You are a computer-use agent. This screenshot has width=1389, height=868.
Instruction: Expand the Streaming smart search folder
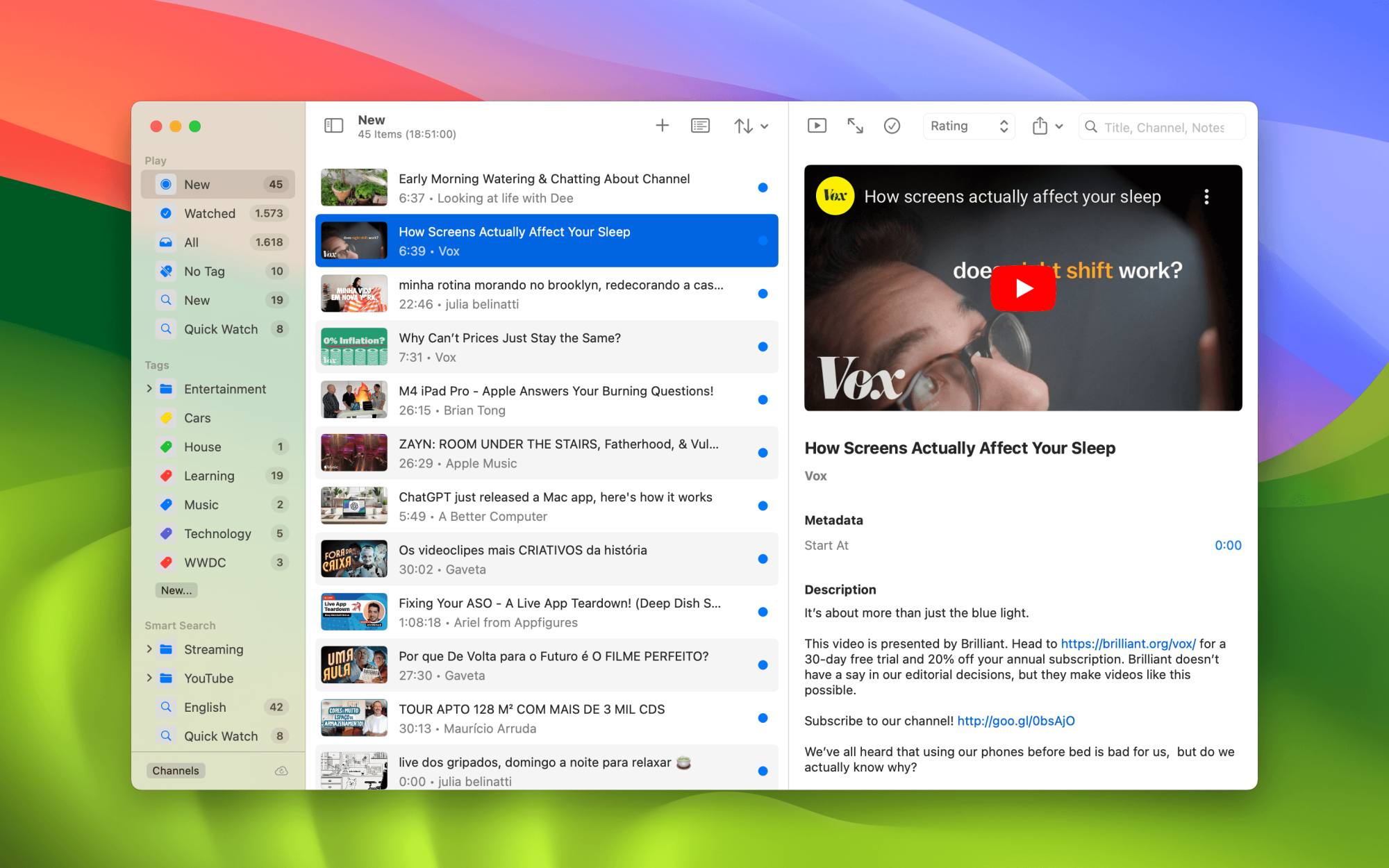[x=149, y=649]
